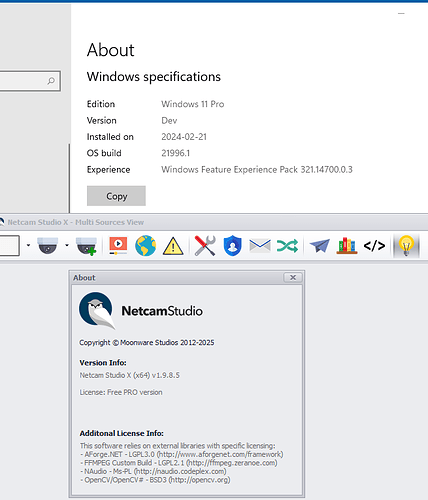Click the empty box at toolbar left
Screen dimensions: 428x500
pos(9,246)
